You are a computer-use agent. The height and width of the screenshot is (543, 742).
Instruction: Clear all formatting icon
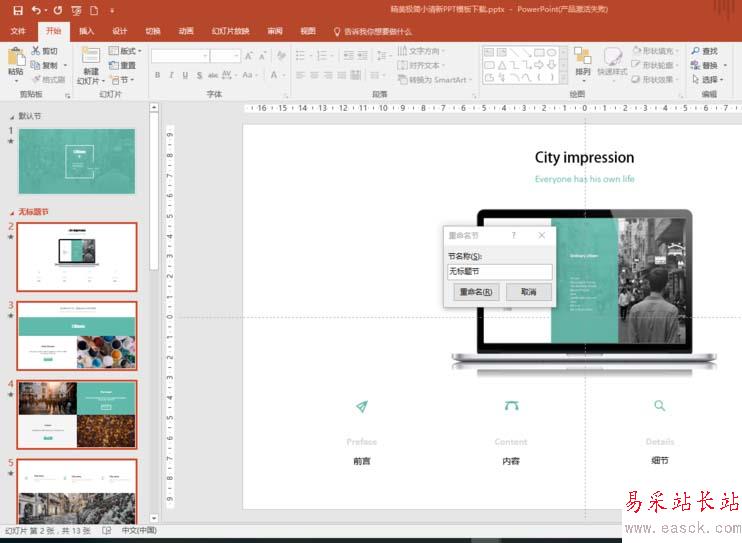281,56
